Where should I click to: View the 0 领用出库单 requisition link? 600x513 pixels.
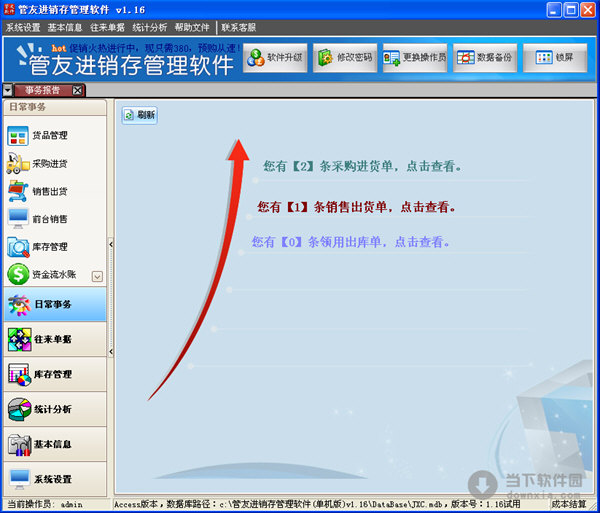351,242
